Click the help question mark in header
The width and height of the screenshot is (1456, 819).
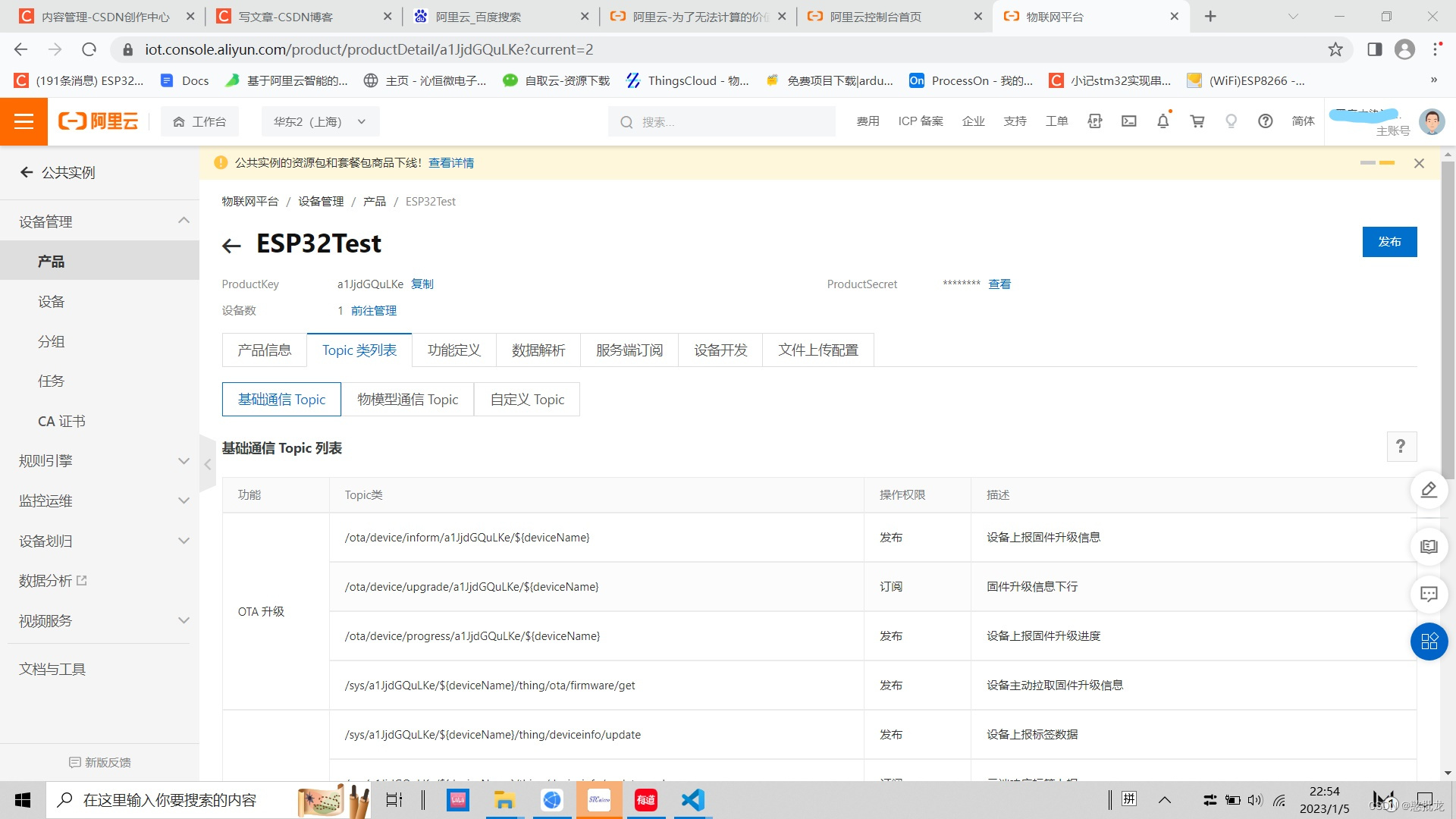pyautogui.click(x=1265, y=121)
